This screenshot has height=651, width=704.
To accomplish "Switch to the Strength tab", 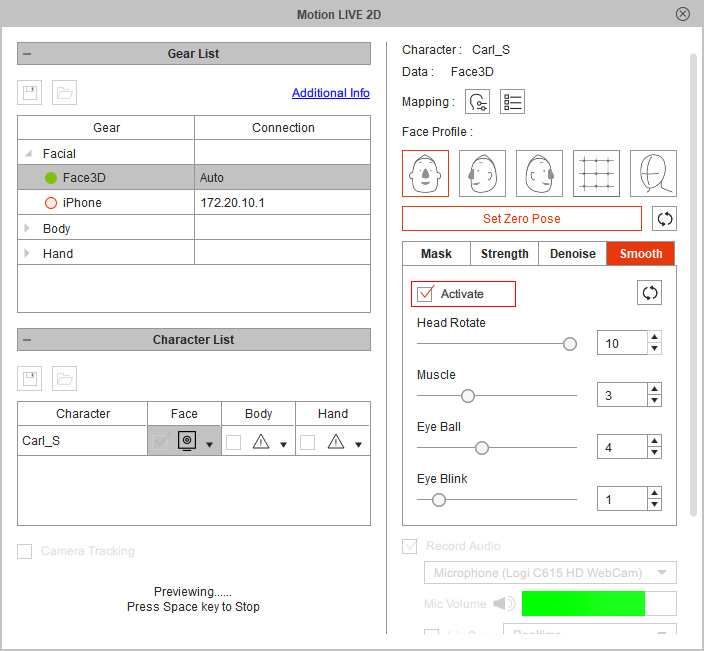I will coord(504,254).
